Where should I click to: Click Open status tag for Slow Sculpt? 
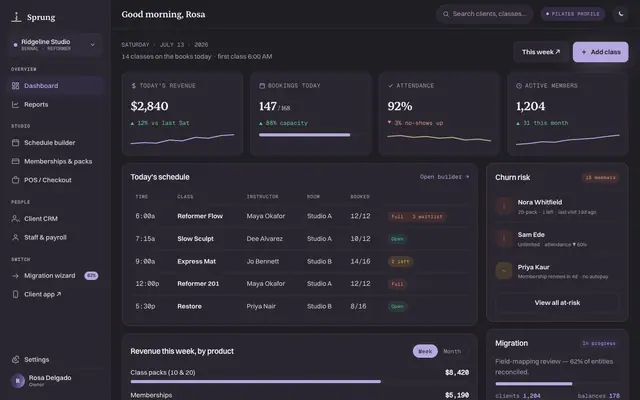(x=397, y=239)
